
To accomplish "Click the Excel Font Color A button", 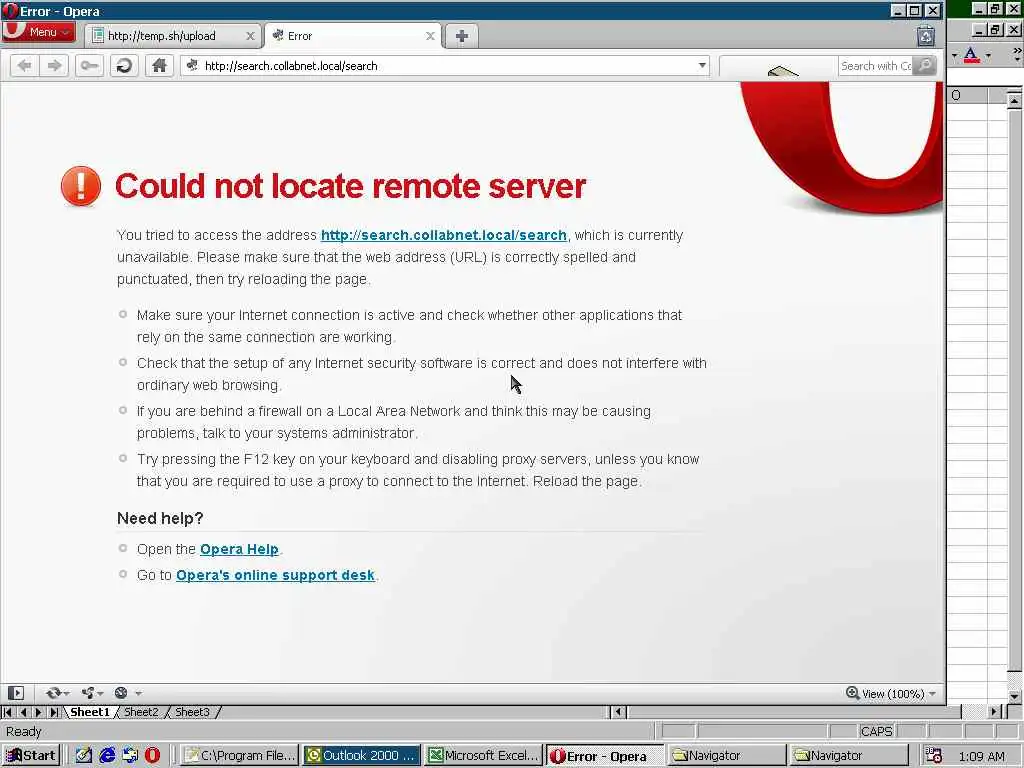I will click(x=971, y=56).
